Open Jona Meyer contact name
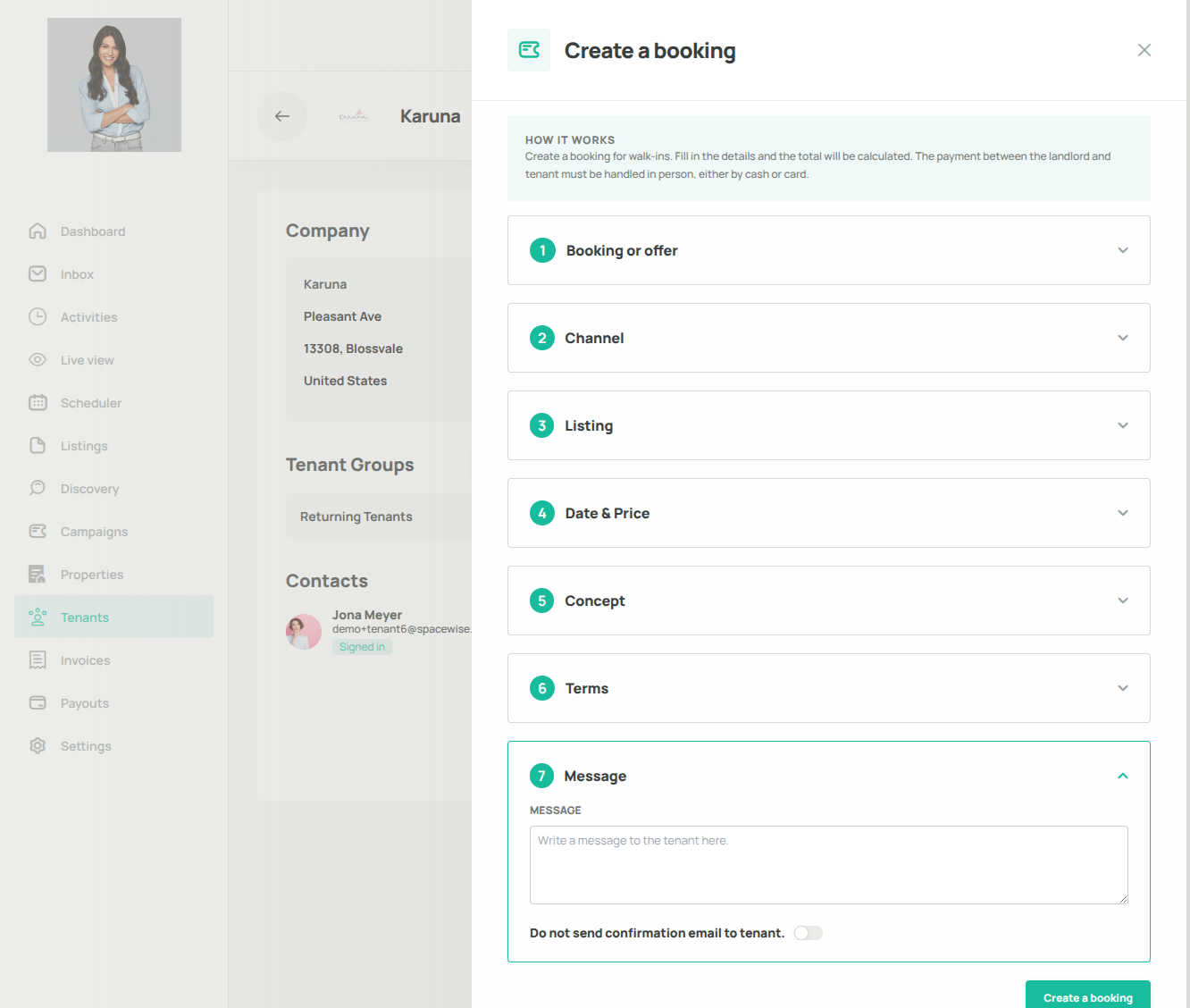The height and width of the screenshot is (1008, 1190). point(367,615)
